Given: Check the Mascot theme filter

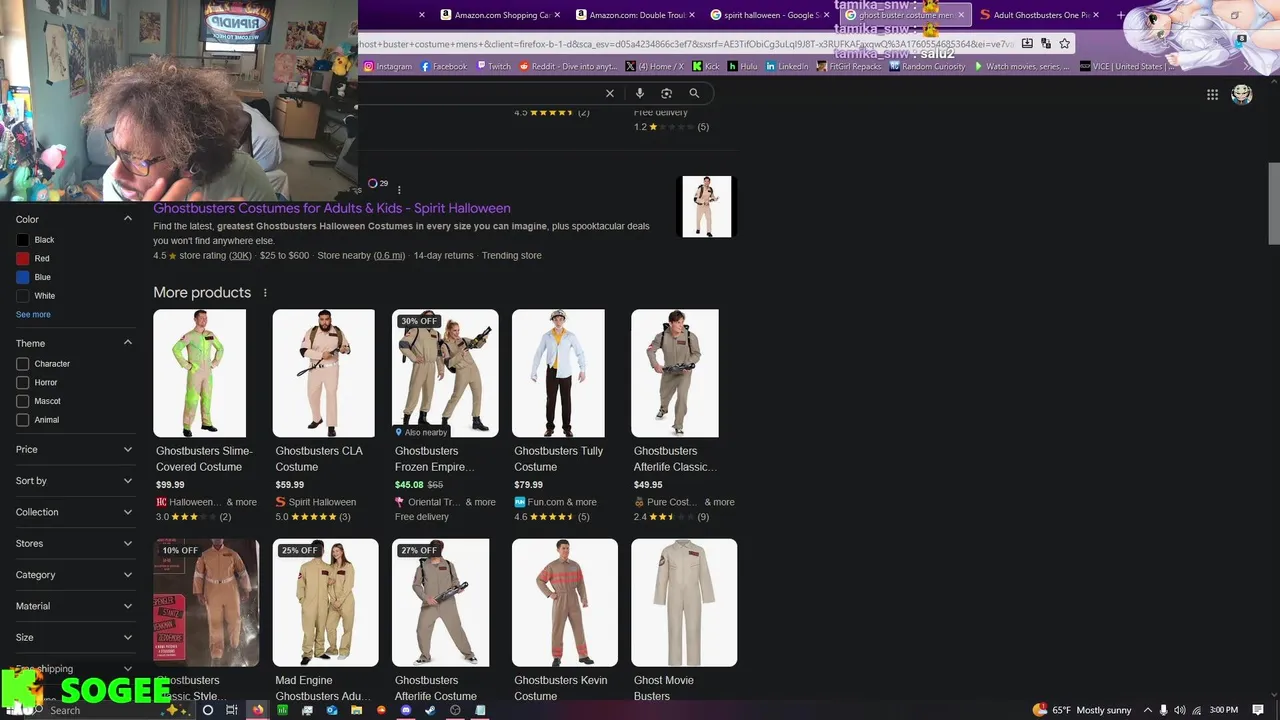Looking at the screenshot, I should (x=23, y=401).
